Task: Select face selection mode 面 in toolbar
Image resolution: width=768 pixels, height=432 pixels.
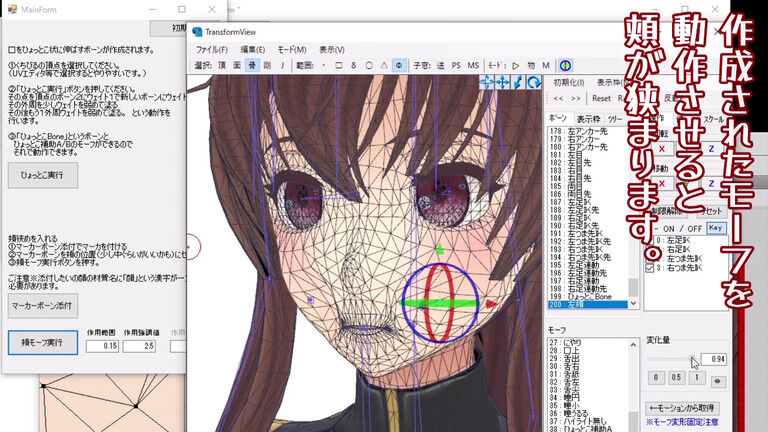Action: [x=237, y=65]
